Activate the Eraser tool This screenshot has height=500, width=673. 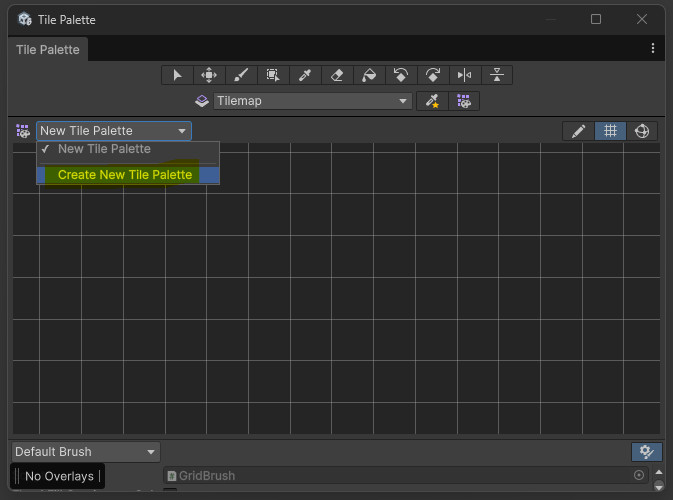337,75
